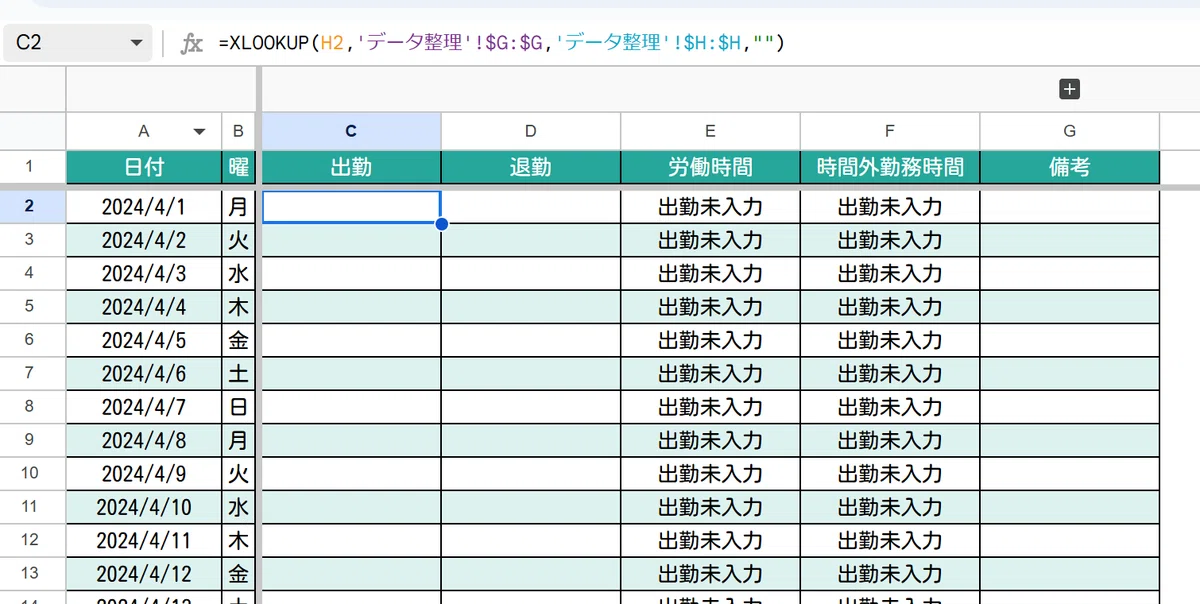Click the Name box showing C2
1200x604 pixels.
coord(76,43)
